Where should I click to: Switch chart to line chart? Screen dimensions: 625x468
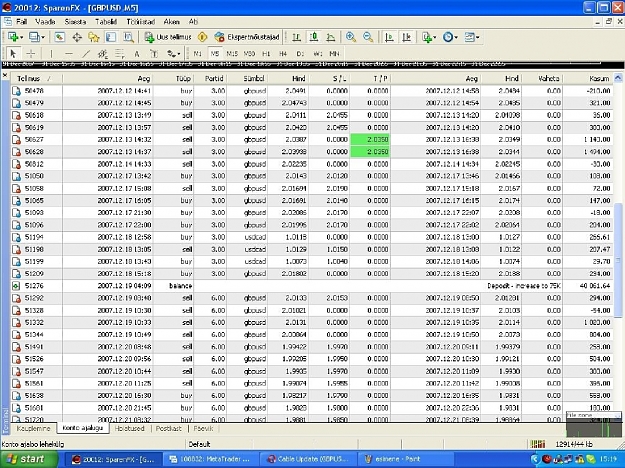(x=331, y=37)
